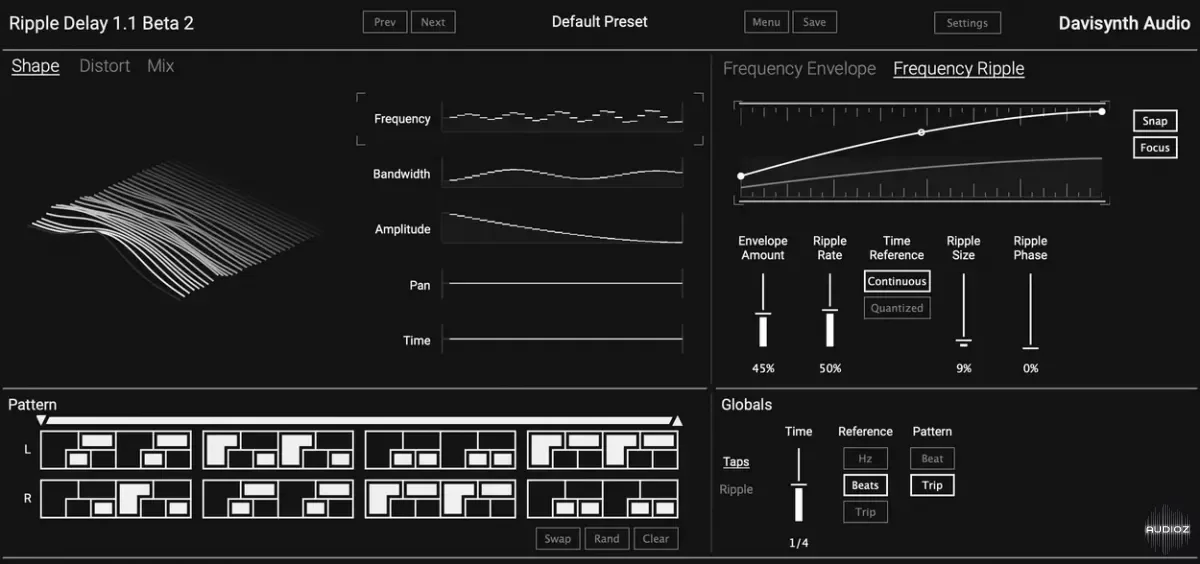1200x564 pixels.
Task: Open the Frequency Envelope tab
Action: pos(799,69)
